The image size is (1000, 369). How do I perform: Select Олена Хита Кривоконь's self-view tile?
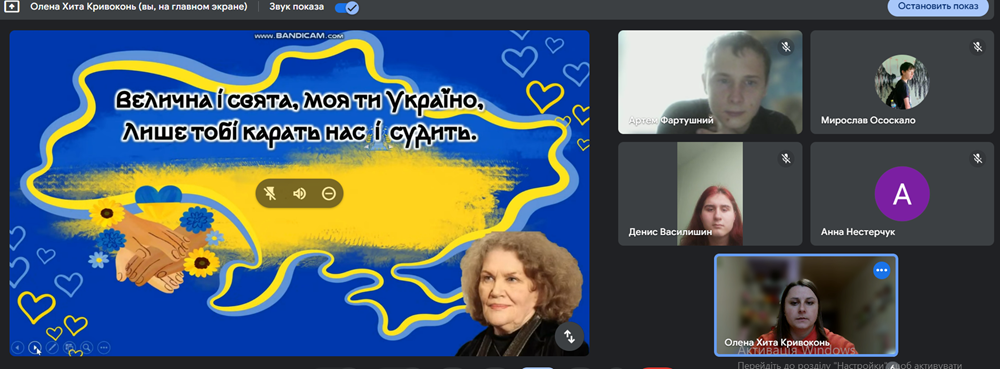(806, 305)
